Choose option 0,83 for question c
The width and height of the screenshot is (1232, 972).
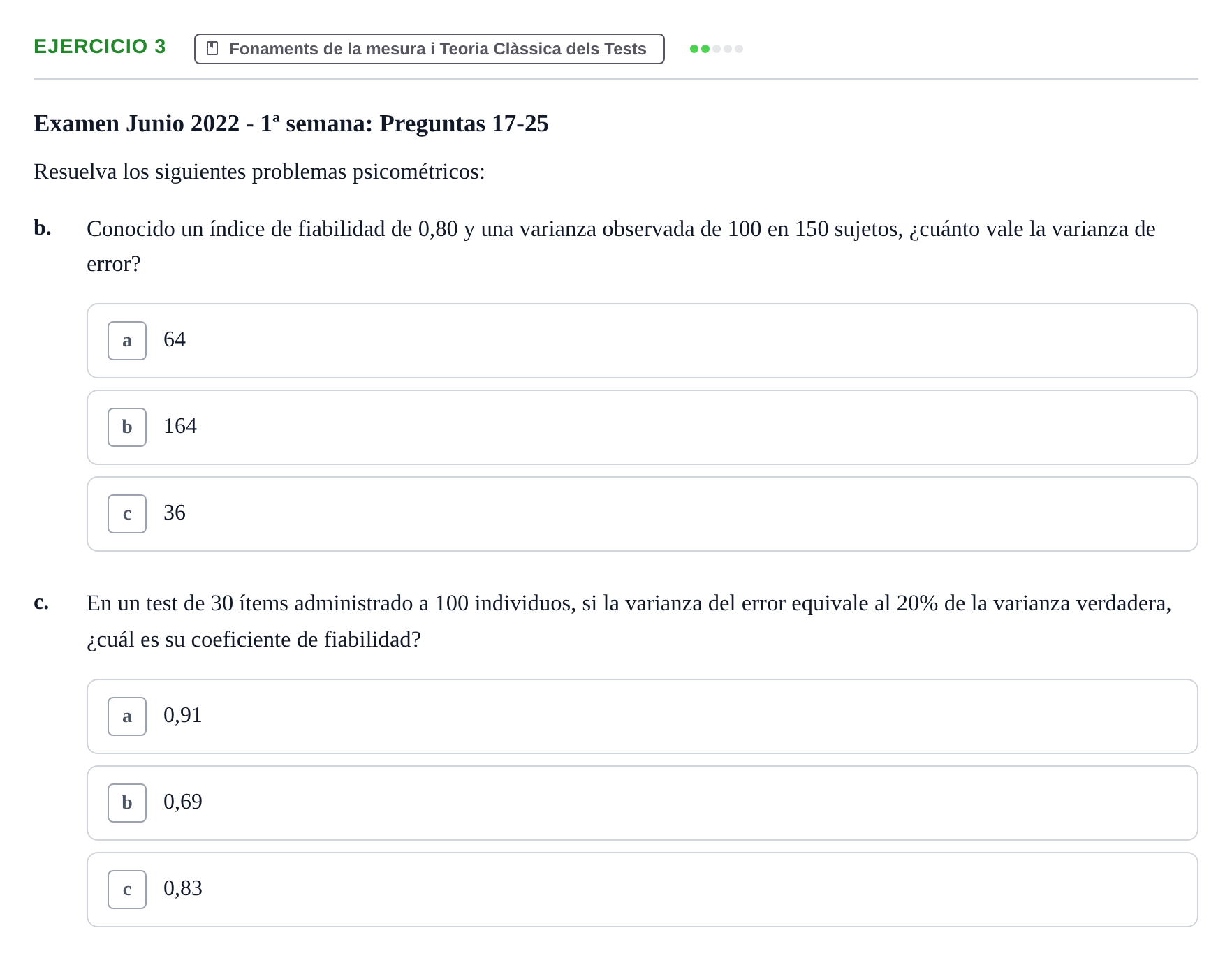pyautogui.click(x=643, y=890)
